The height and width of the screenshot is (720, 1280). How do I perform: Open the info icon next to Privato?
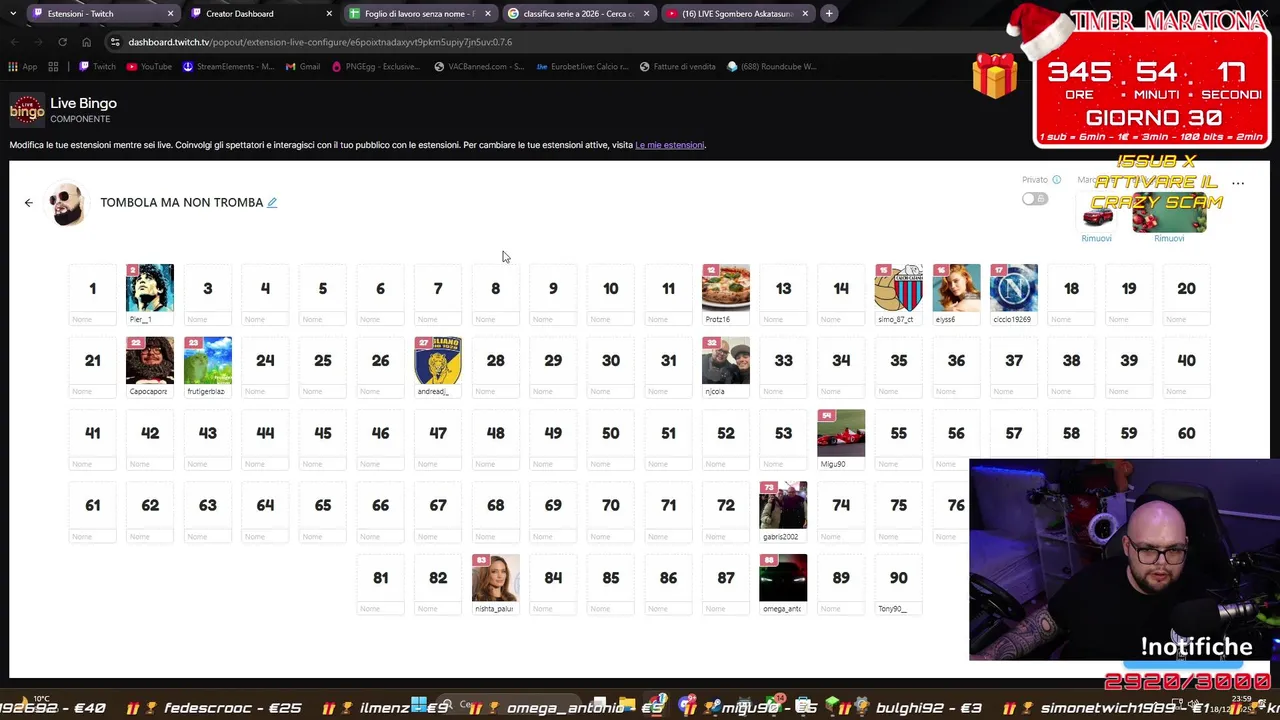1056,180
